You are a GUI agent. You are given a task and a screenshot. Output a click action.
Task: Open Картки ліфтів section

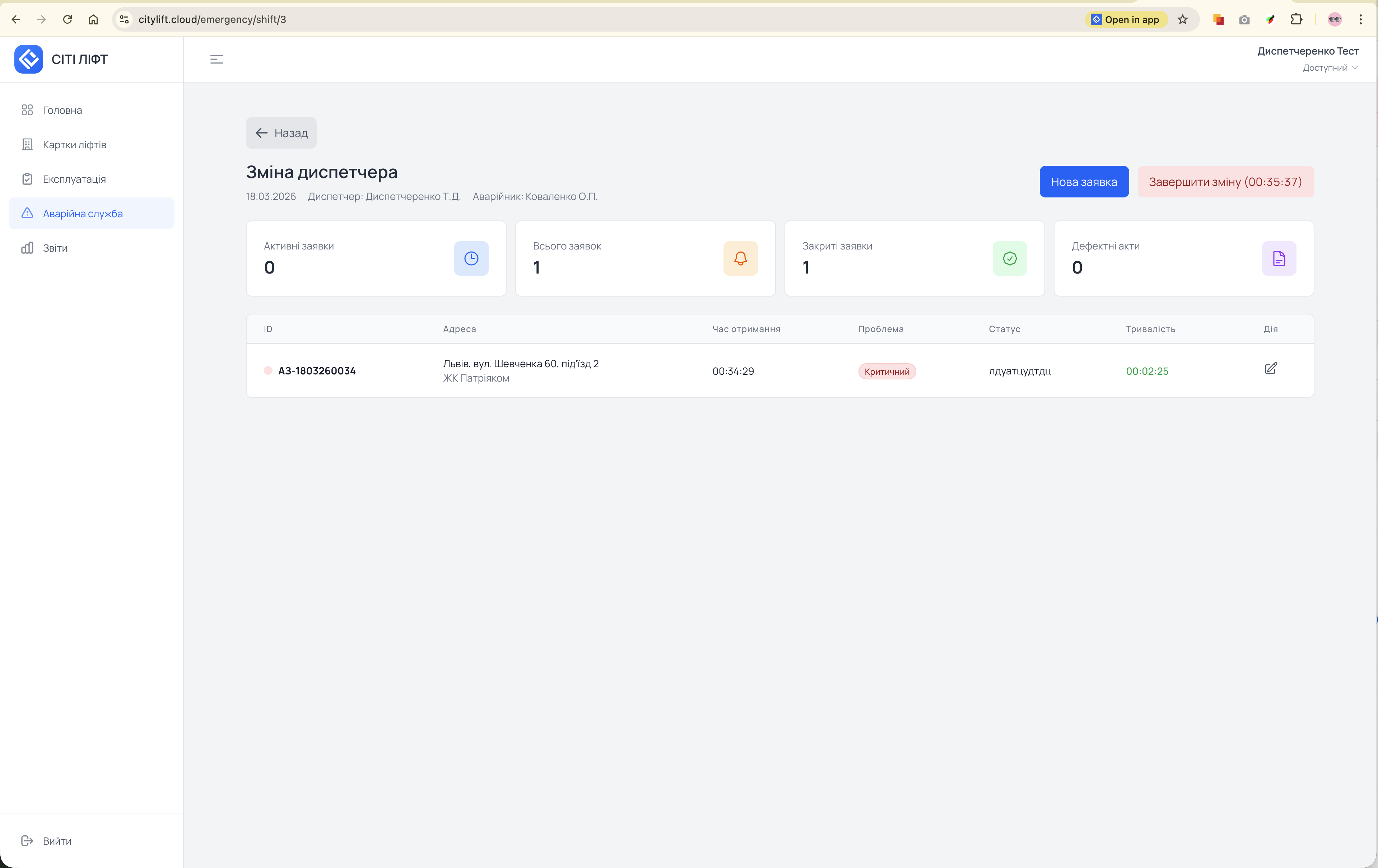pyautogui.click(x=74, y=145)
